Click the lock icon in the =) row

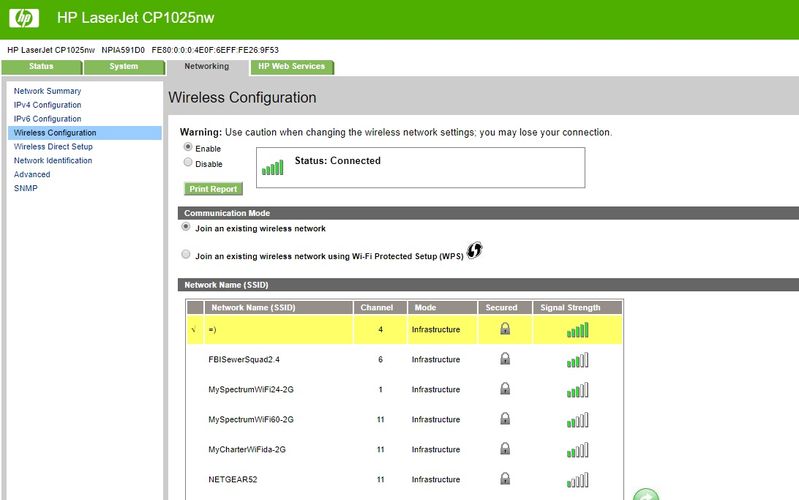[x=505, y=329]
